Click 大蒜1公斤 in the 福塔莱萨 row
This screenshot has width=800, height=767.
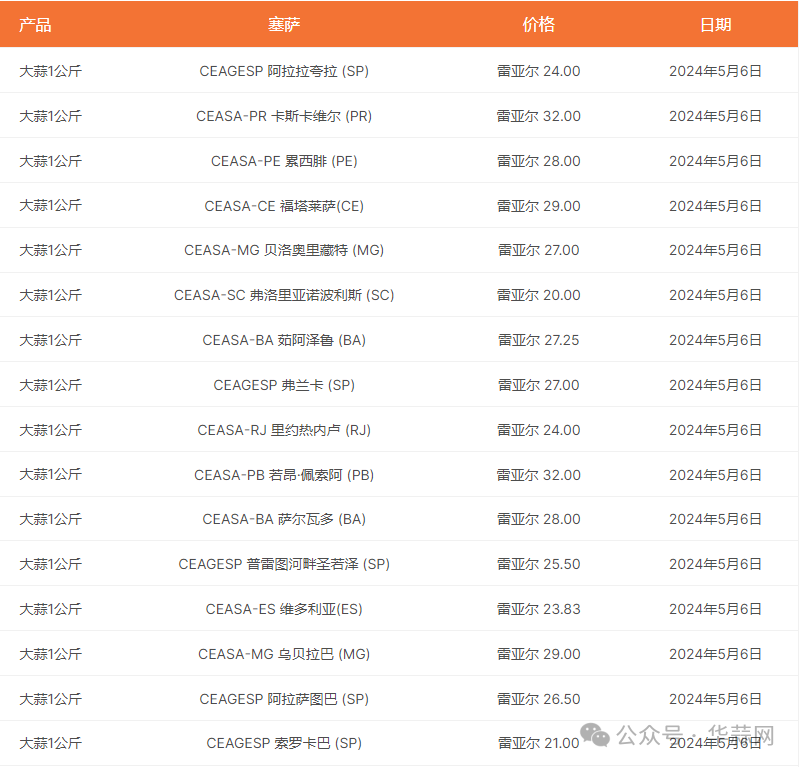[51, 206]
